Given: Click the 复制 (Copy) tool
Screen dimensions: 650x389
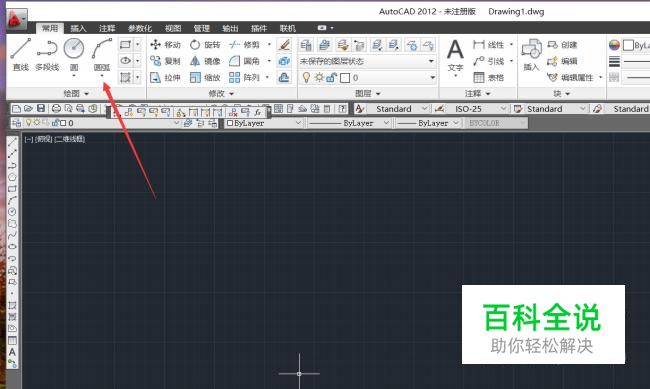Looking at the screenshot, I should point(165,61).
